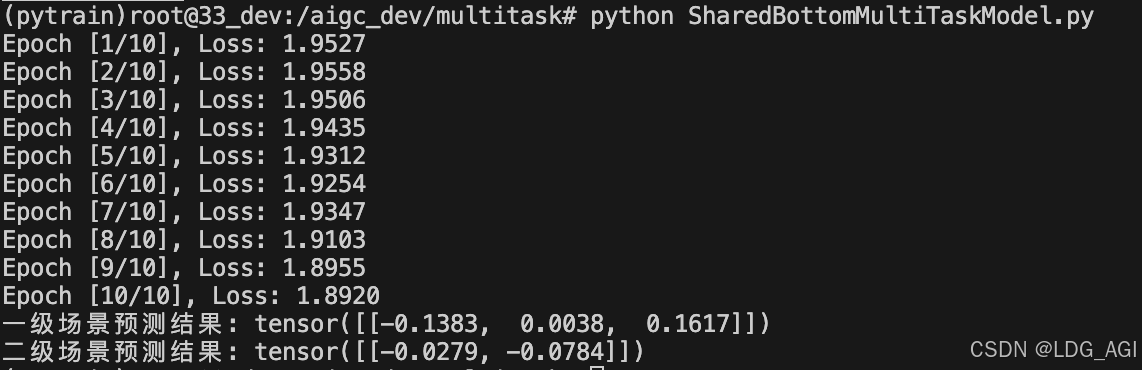Click Epoch [3/10] output line
The width and height of the screenshot is (1142, 370).
tap(184, 101)
